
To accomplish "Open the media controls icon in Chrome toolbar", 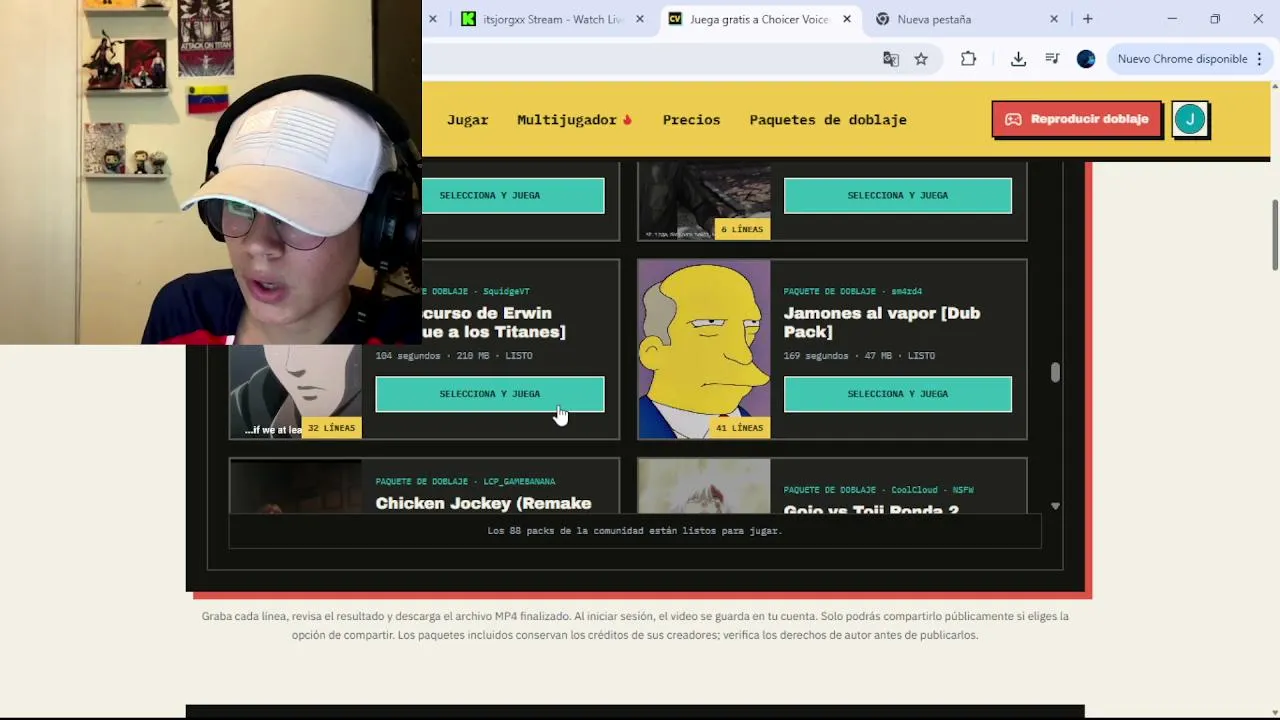I will click(x=1052, y=59).
